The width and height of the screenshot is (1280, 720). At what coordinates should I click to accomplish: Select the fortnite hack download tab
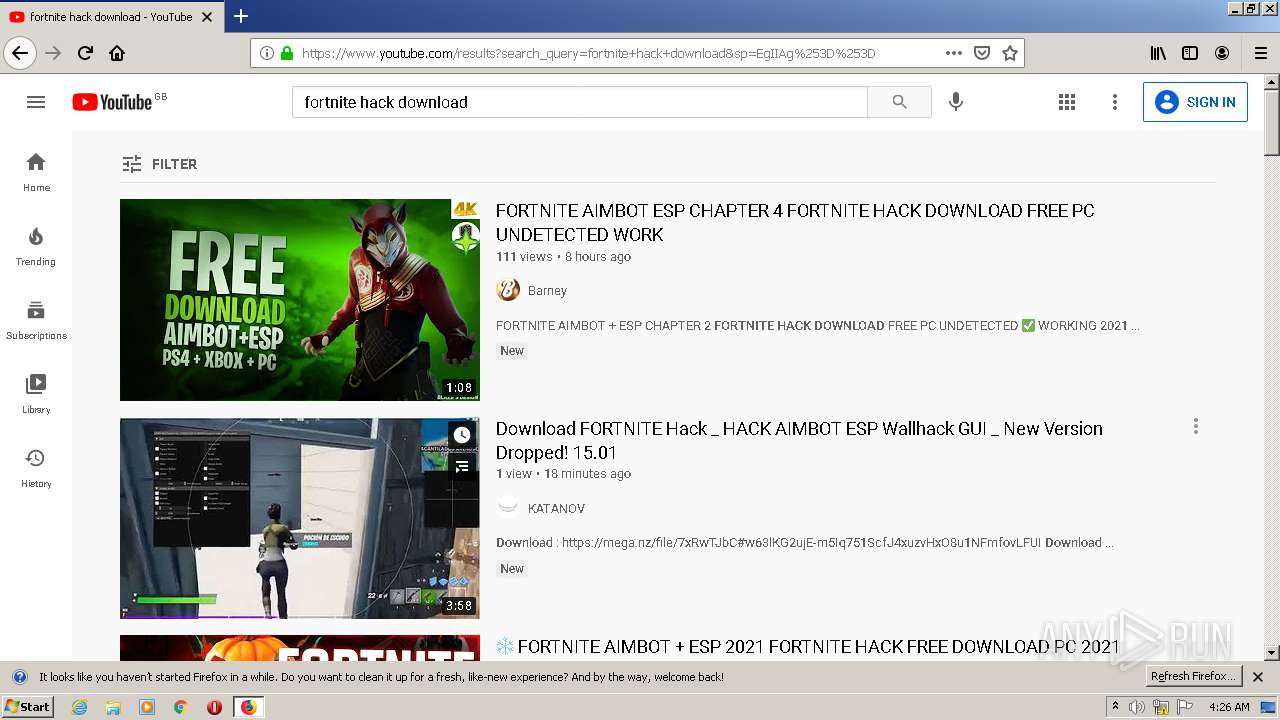click(x=112, y=16)
